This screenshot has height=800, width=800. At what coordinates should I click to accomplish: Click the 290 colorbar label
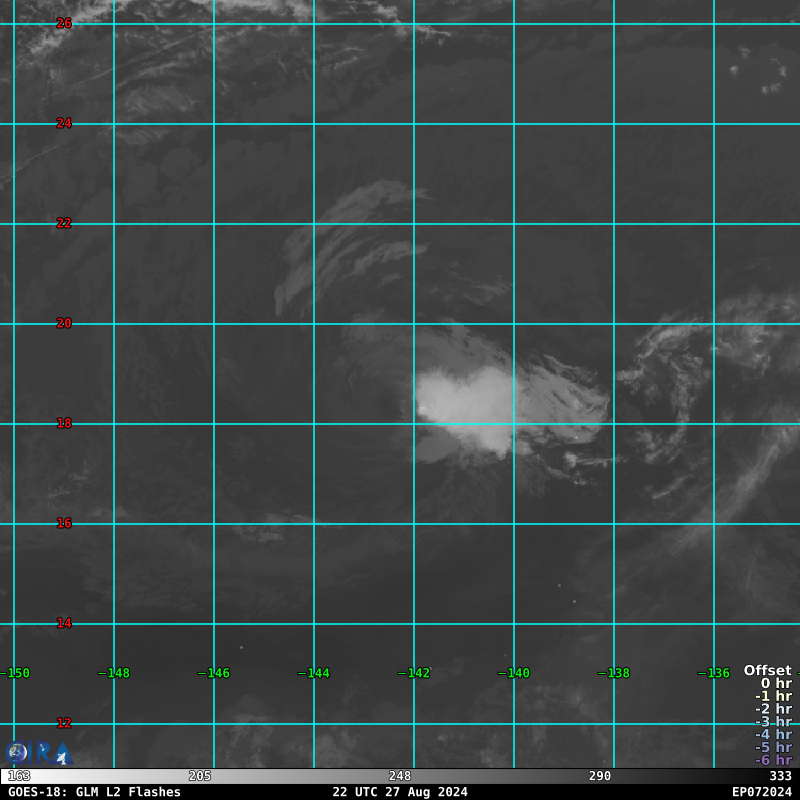coord(600,776)
